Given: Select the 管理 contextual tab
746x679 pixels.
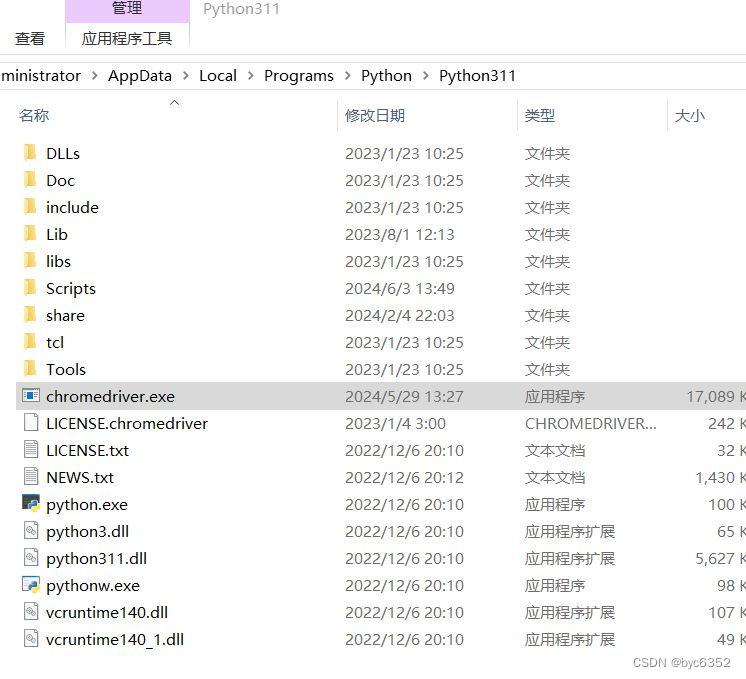Looking at the screenshot, I should [x=127, y=8].
